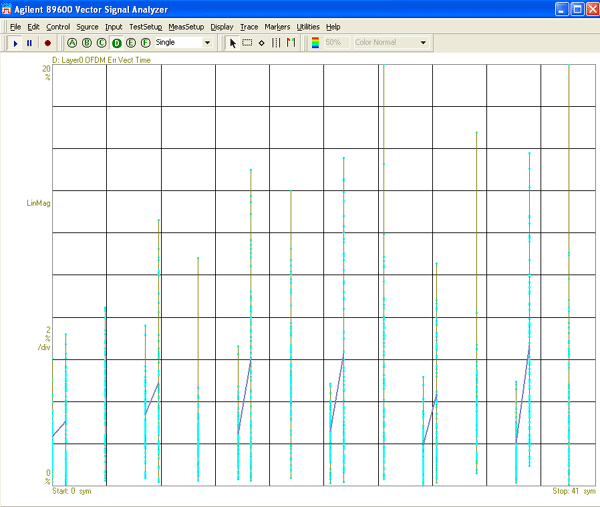
Task: Click the red Record button
Action: point(47,43)
